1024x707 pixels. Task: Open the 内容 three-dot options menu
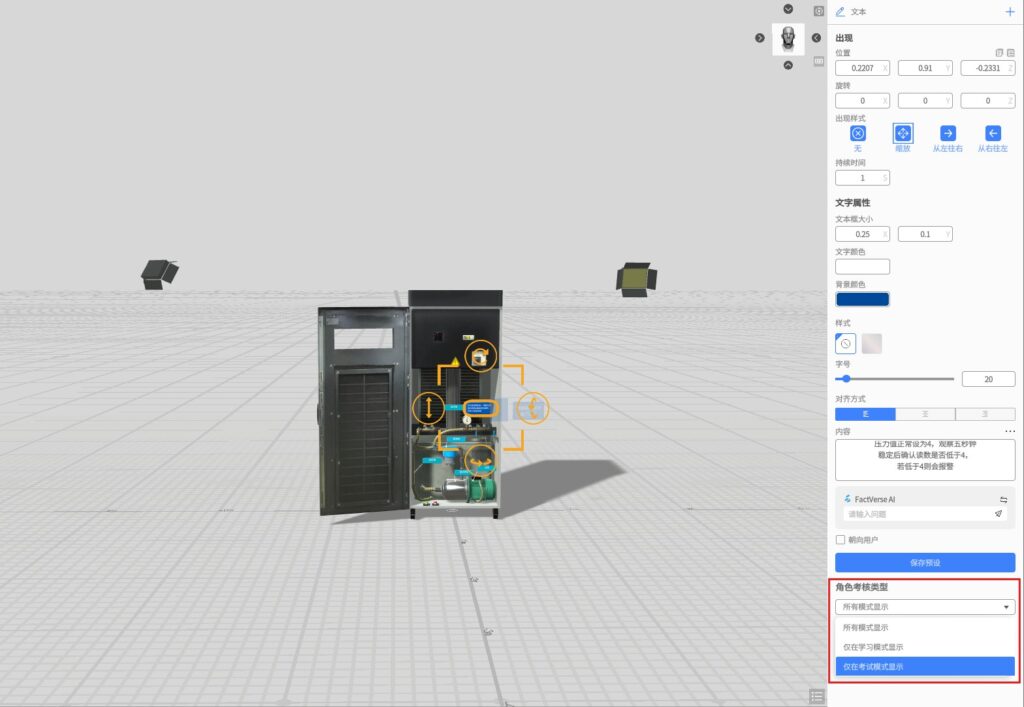[x=1010, y=432]
